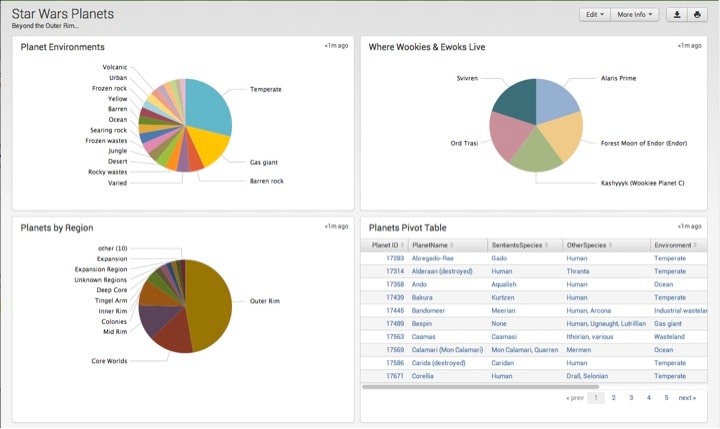Screen dimensions: 720x429
Task: Click the Barren rock legend label
Action: tap(266, 181)
